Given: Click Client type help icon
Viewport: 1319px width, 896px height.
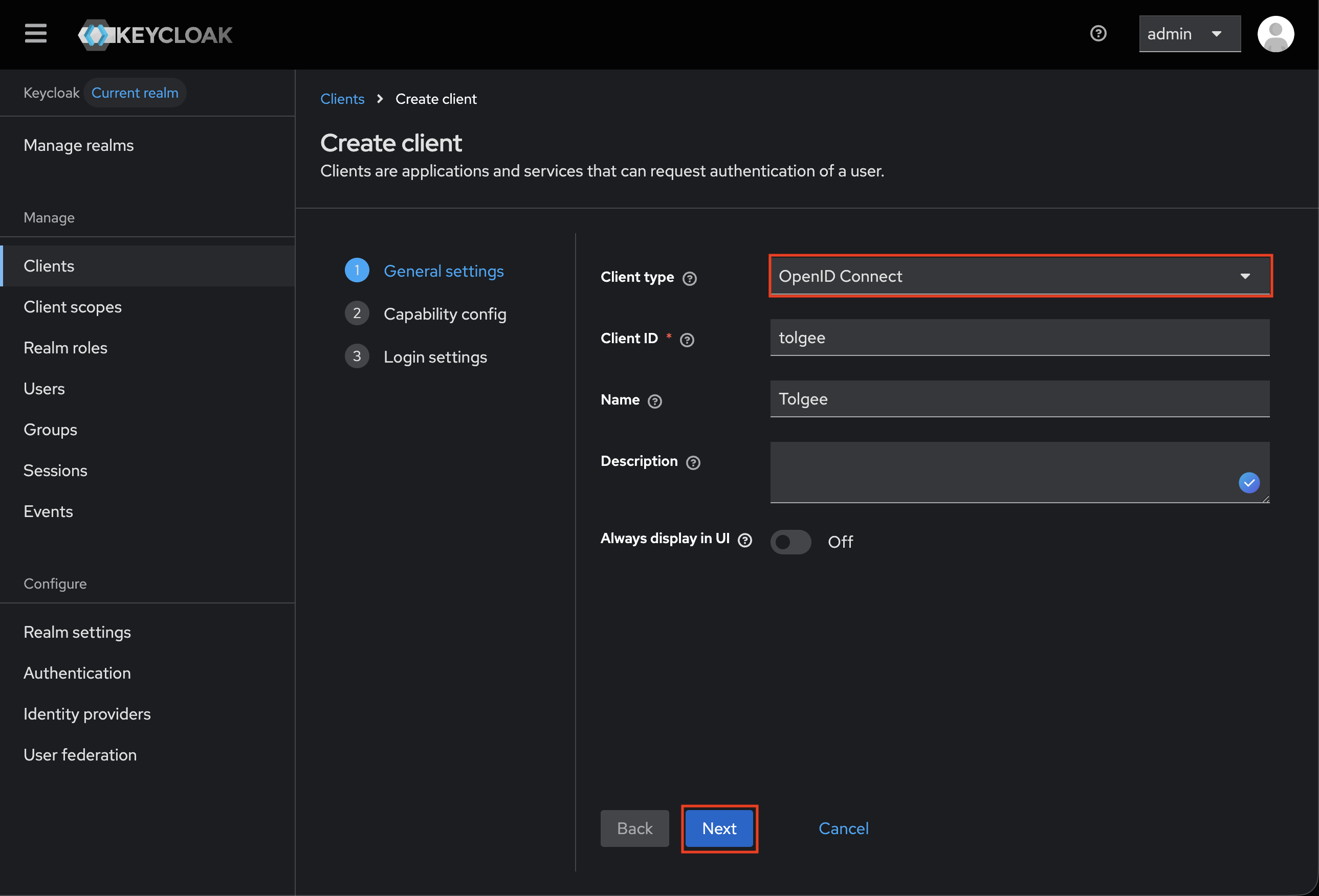Looking at the screenshot, I should (690, 279).
